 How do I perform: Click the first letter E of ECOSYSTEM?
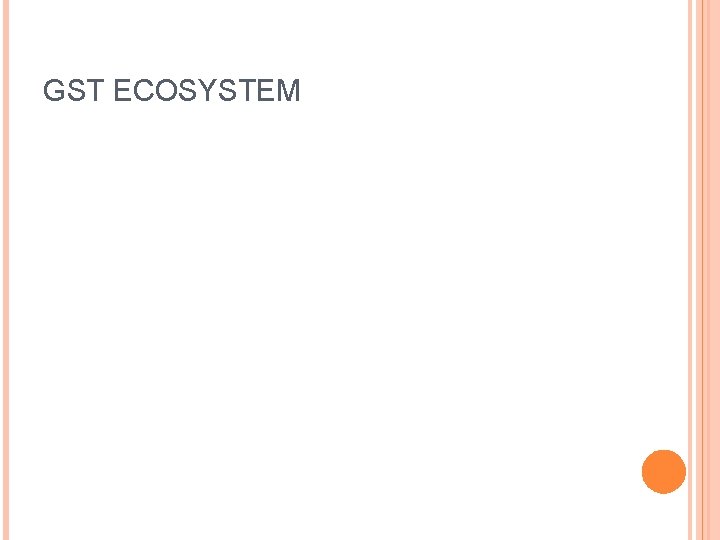click(x=122, y=90)
